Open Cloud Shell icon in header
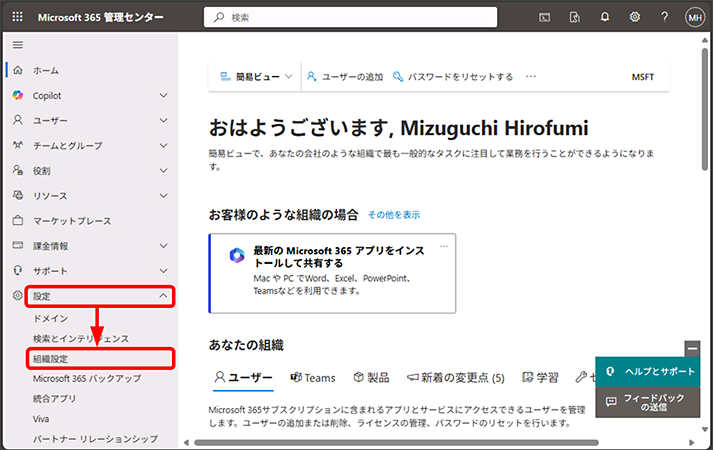The width and height of the screenshot is (713, 450). [544, 17]
